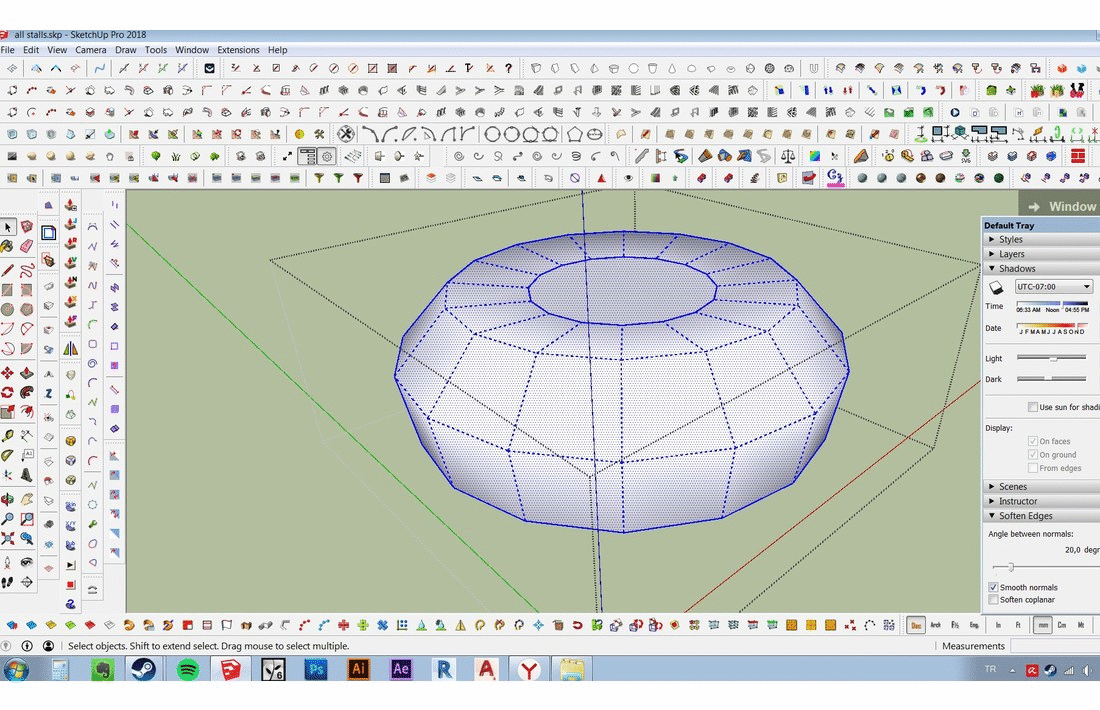Click the balance scales icon in toolbar
1100x710 pixels.
(788, 156)
